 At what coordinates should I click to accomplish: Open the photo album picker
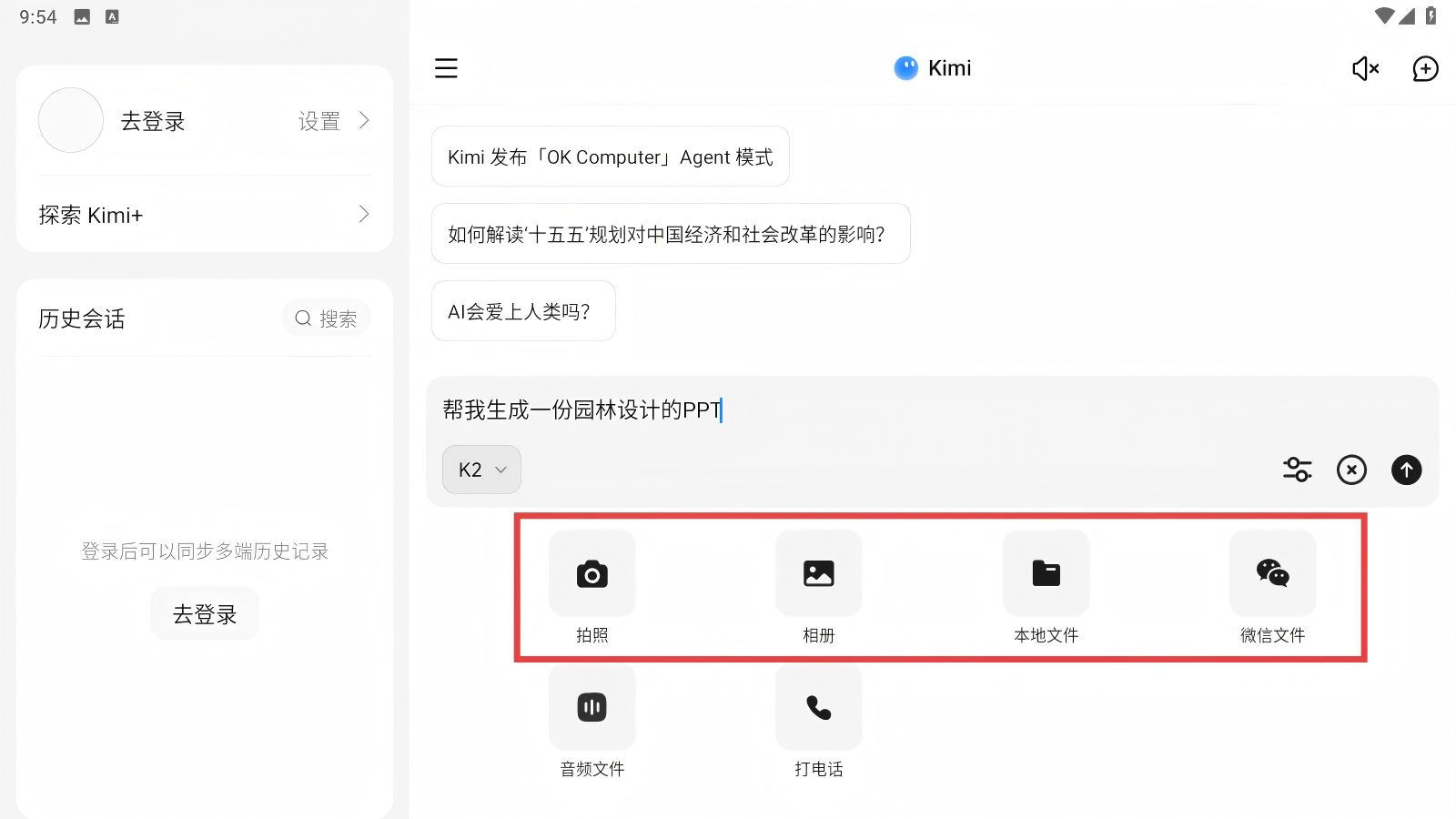point(818,574)
